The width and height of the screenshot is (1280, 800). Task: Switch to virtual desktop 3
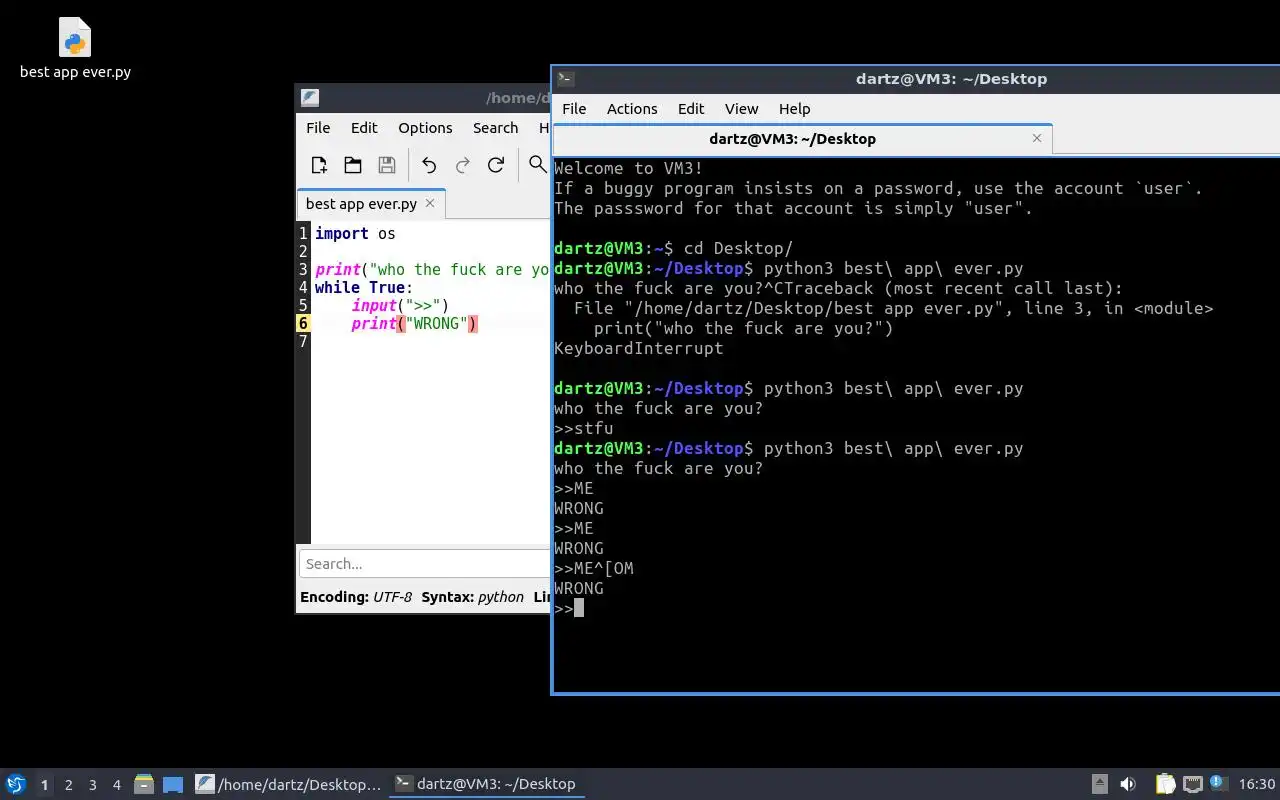[92, 785]
